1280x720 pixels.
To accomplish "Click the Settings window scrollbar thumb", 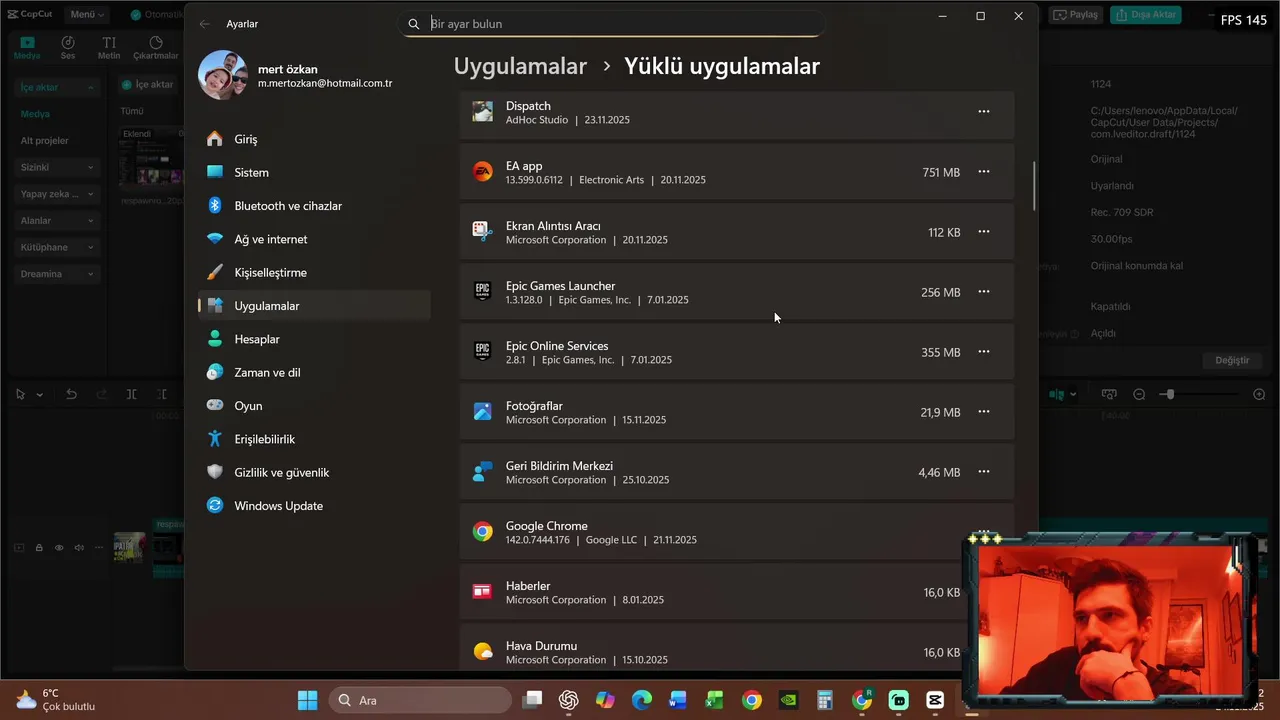I will click(1034, 185).
